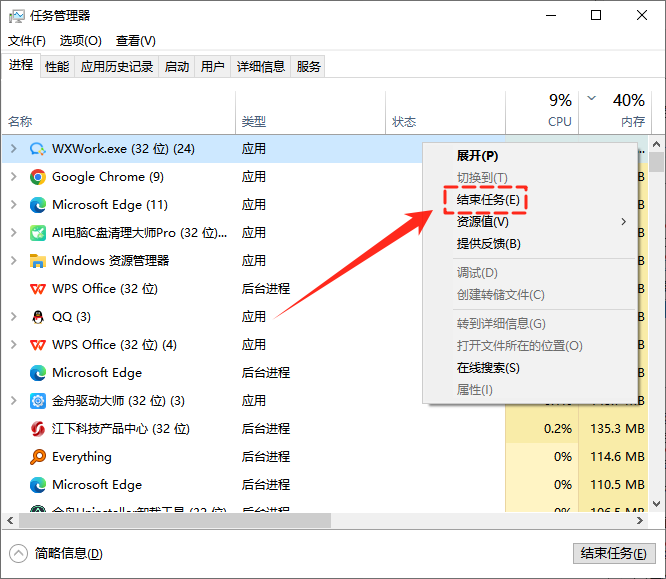Click the vertical scrollbar up arrow
Viewport: 666px width, 579px height.
[657, 144]
